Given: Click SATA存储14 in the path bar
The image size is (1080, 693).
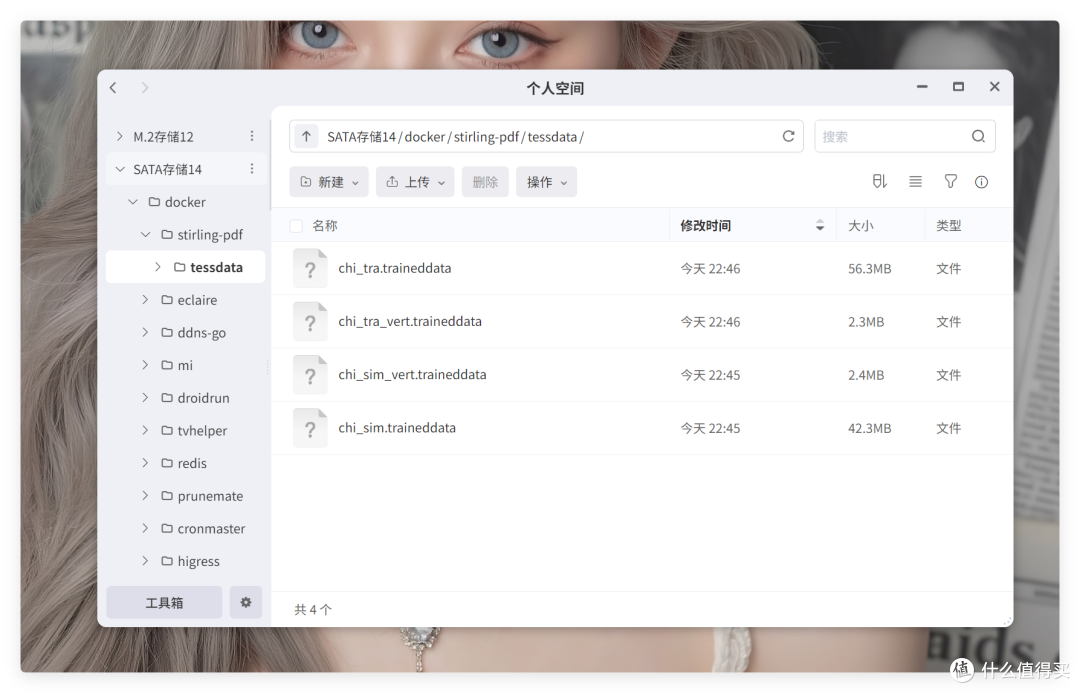Looking at the screenshot, I should pyautogui.click(x=361, y=136).
